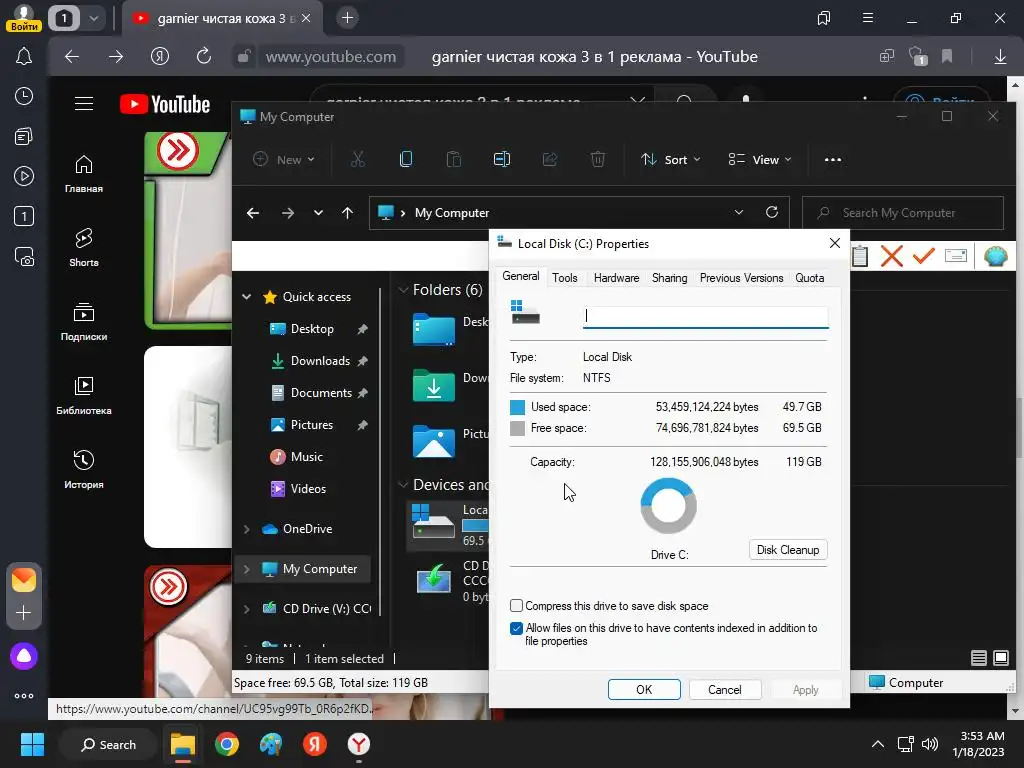Go back in the My Computer window
The height and width of the screenshot is (768, 1024).
tap(253, 213)
